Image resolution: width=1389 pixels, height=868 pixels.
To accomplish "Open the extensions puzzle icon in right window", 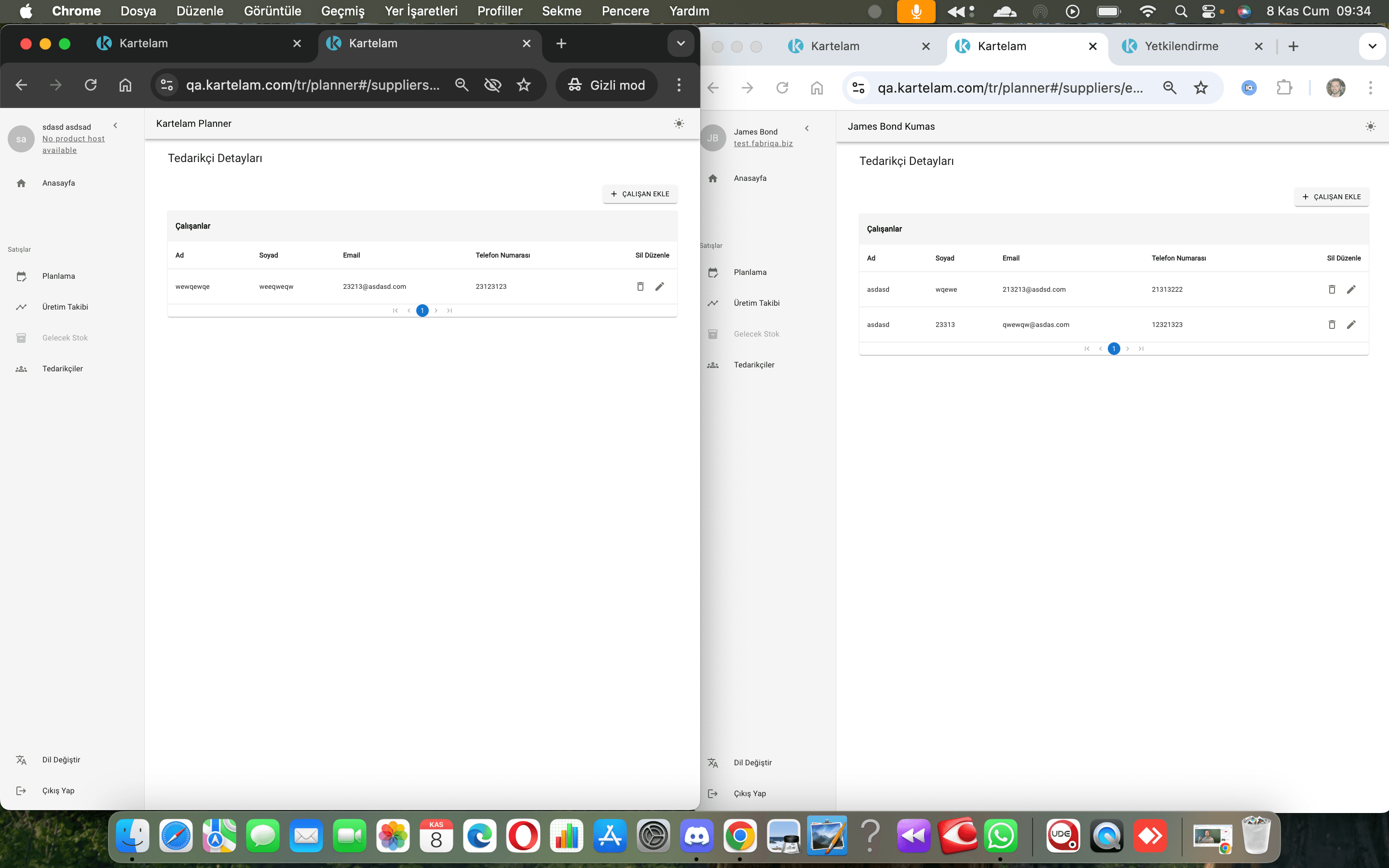I will click(x=1283, y=88).
